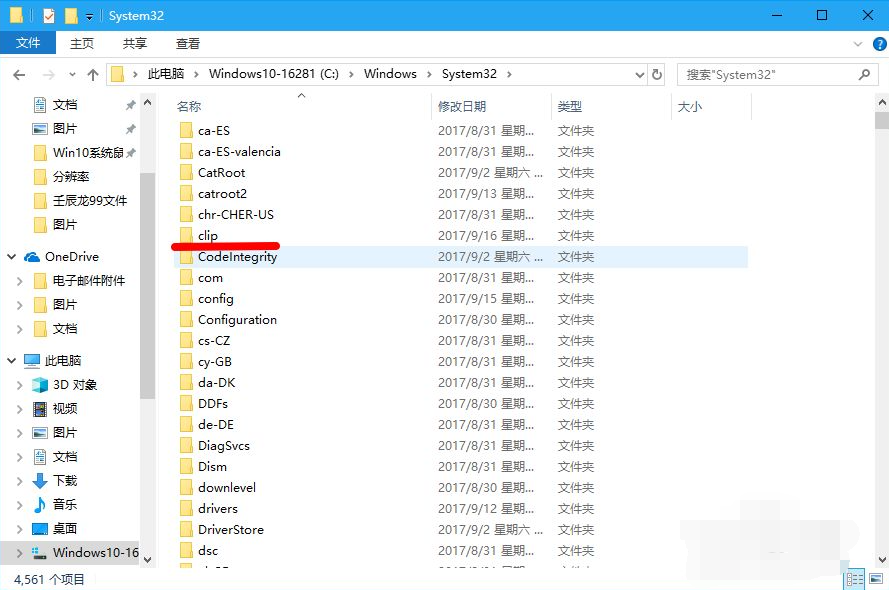The image size is (889, 590).
Task: Open the Help question mark icon
Action: tap(879, 44)
